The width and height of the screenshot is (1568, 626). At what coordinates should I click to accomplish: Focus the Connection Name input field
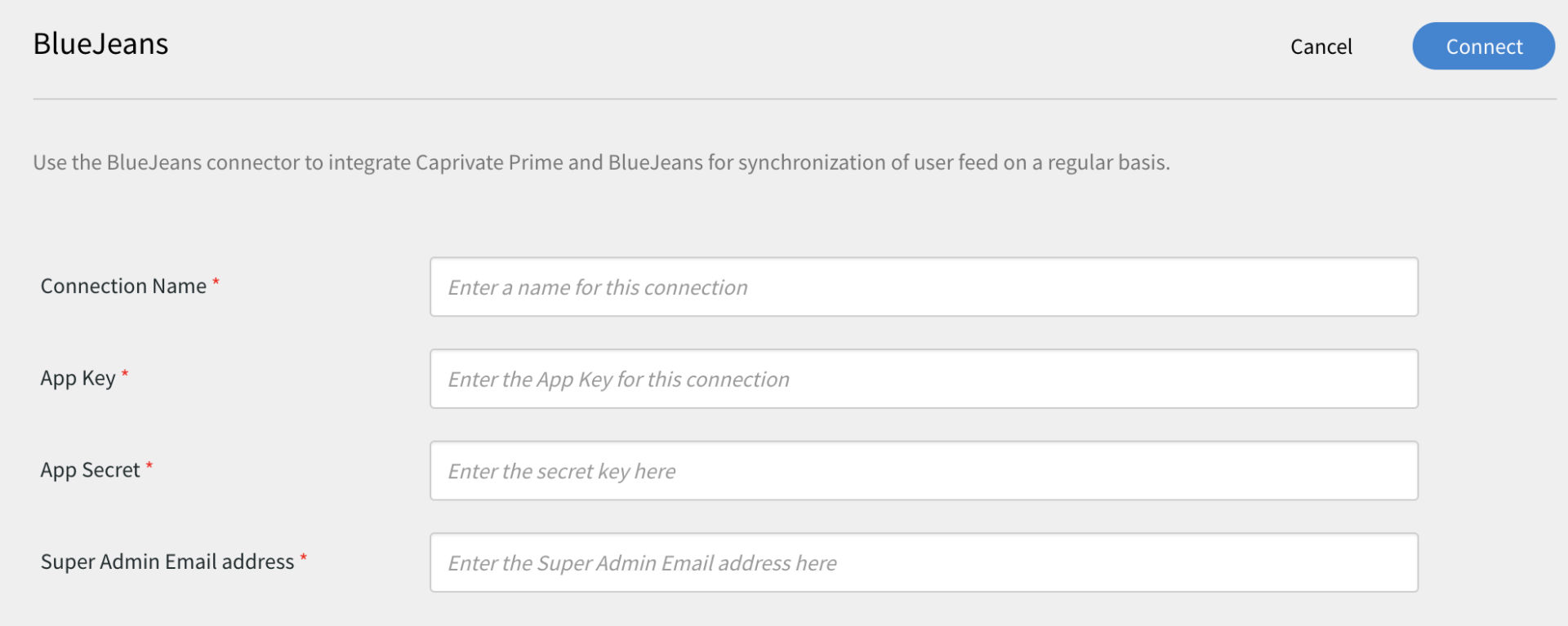point(924,287)
